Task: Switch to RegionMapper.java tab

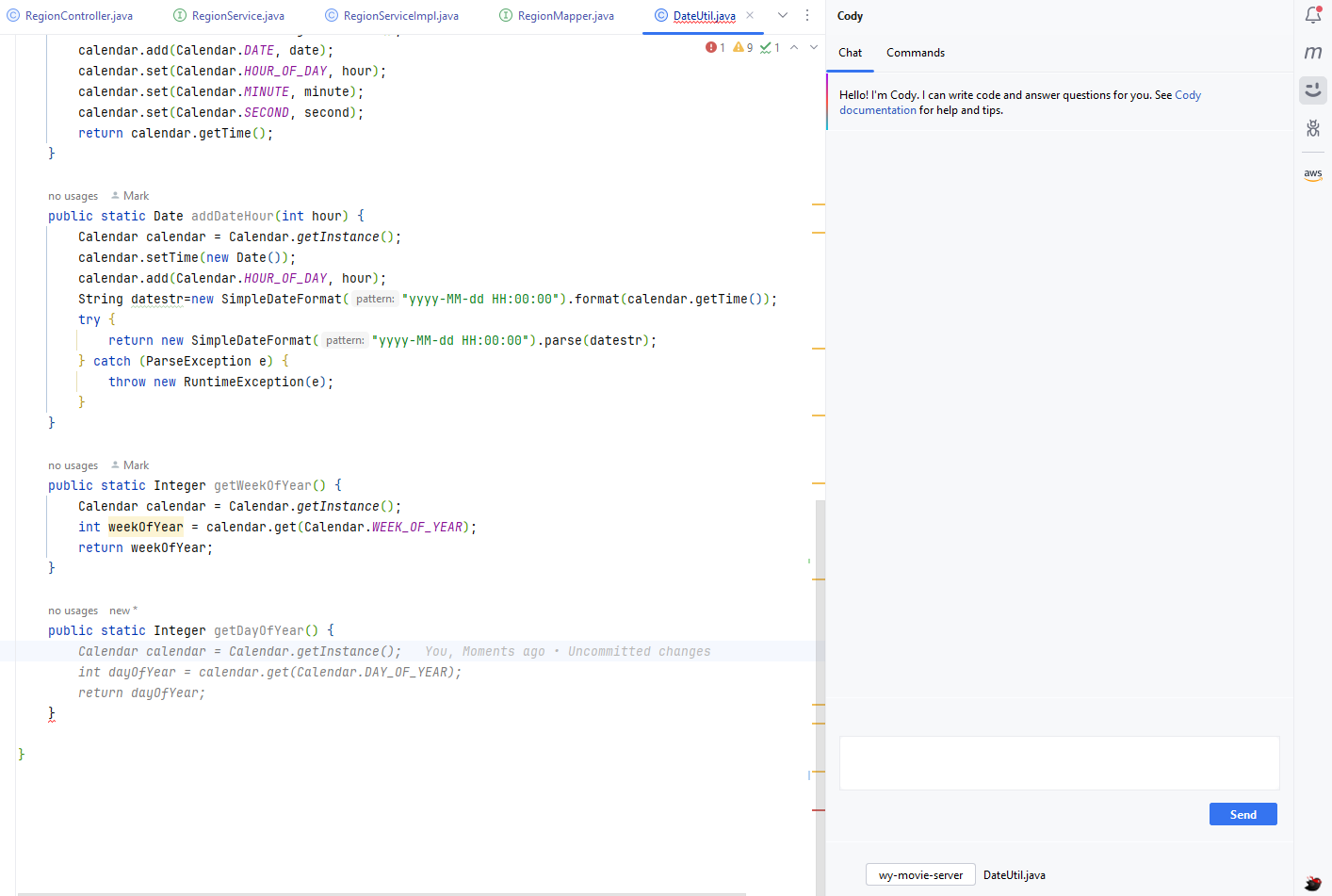Action: coord(557,16)
